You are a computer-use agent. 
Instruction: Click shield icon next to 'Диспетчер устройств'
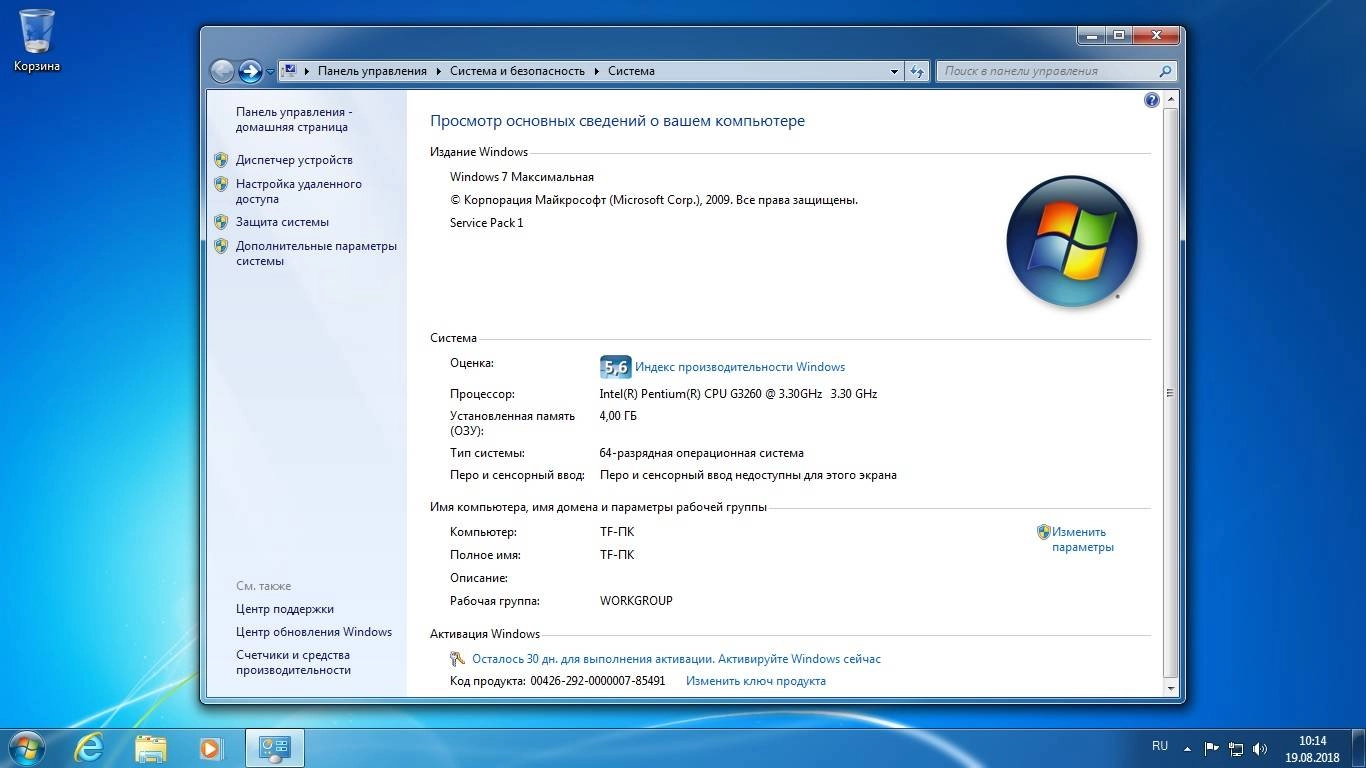[x=221, y=160]
